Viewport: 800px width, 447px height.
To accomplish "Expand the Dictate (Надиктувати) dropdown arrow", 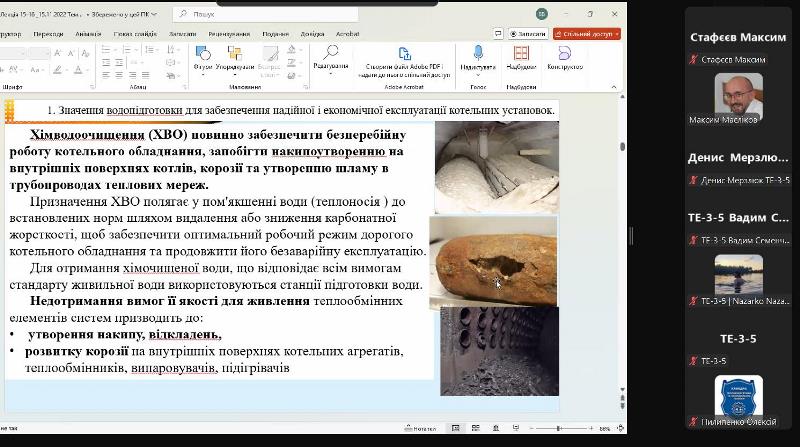I will coord(477,74).
